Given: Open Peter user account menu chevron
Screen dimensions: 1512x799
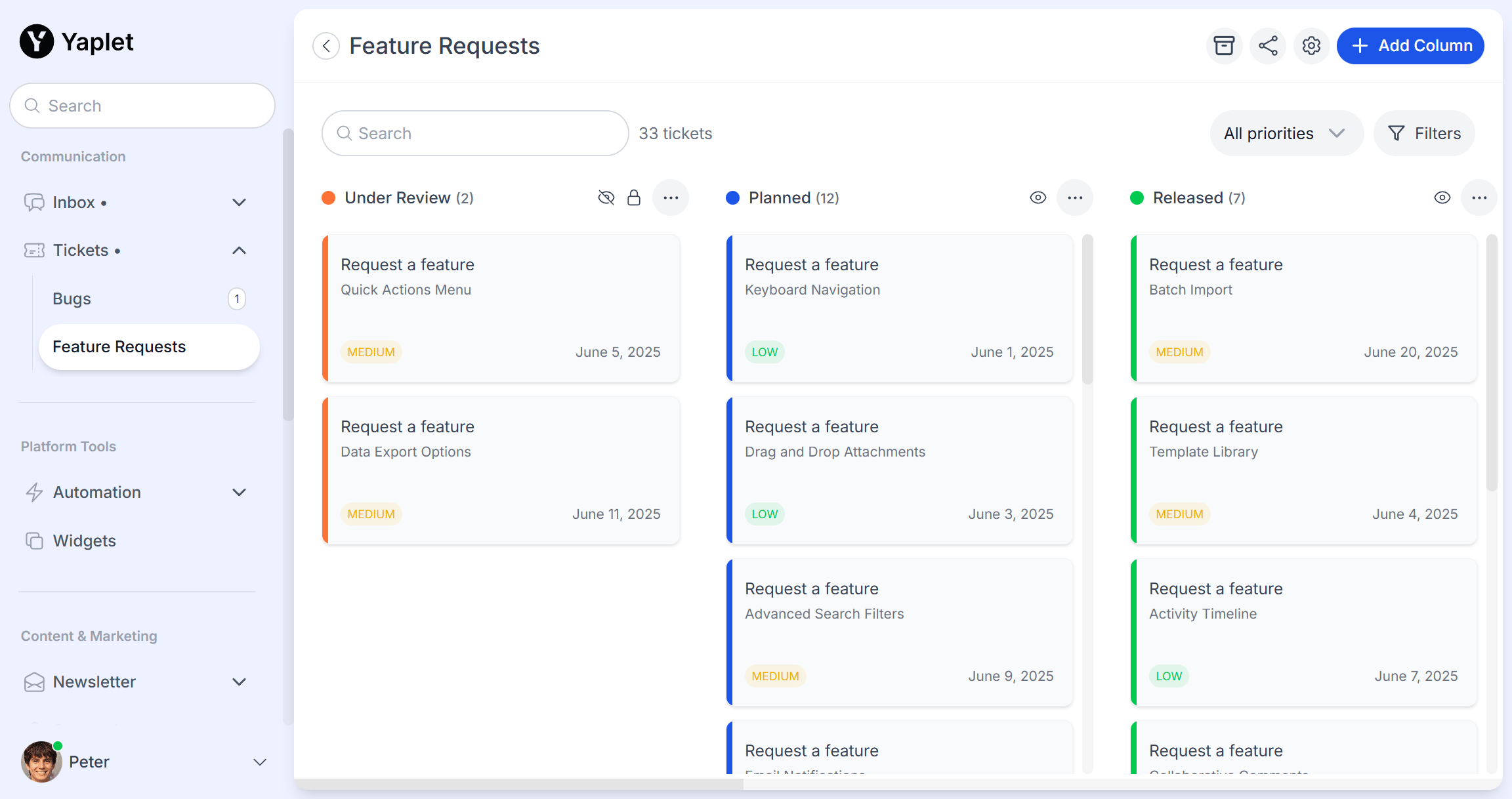Looking at the screenshot, I should pyautogui.click(x=260, y=762).
